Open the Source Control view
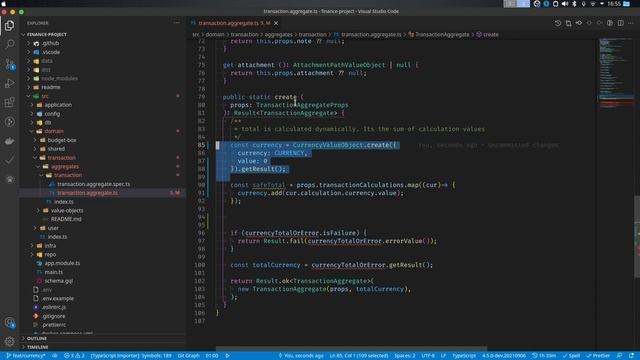640x360 pixels. (x=9, y=64)
